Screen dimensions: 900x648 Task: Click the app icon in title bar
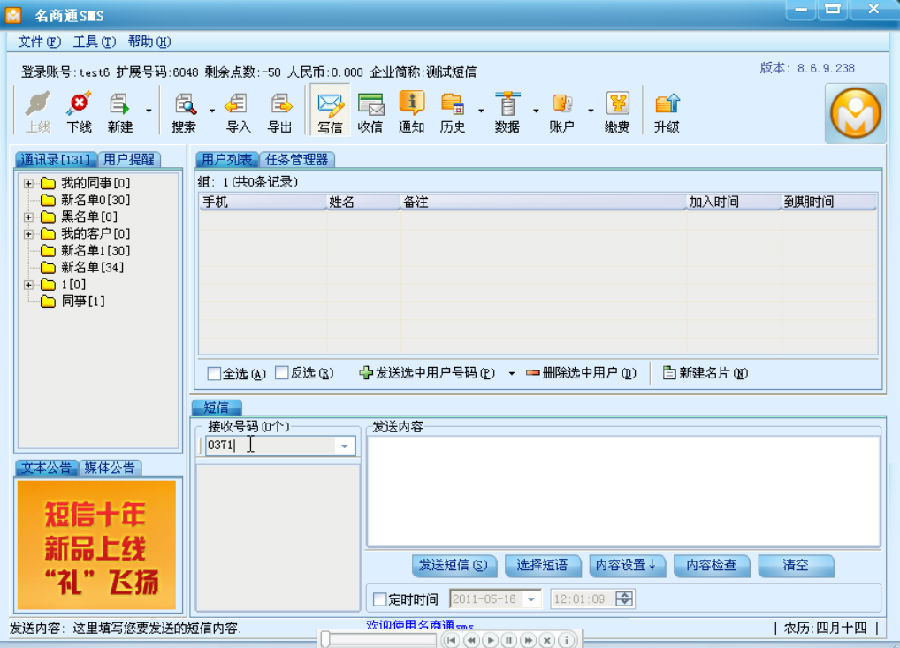pos(13,15)
